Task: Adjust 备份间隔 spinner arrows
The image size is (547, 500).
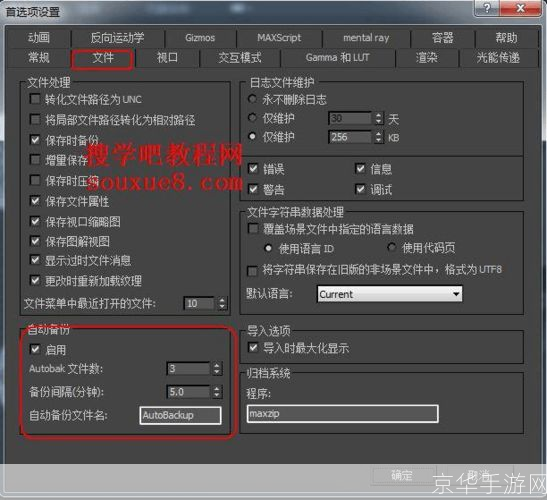Action: [217, 392]
